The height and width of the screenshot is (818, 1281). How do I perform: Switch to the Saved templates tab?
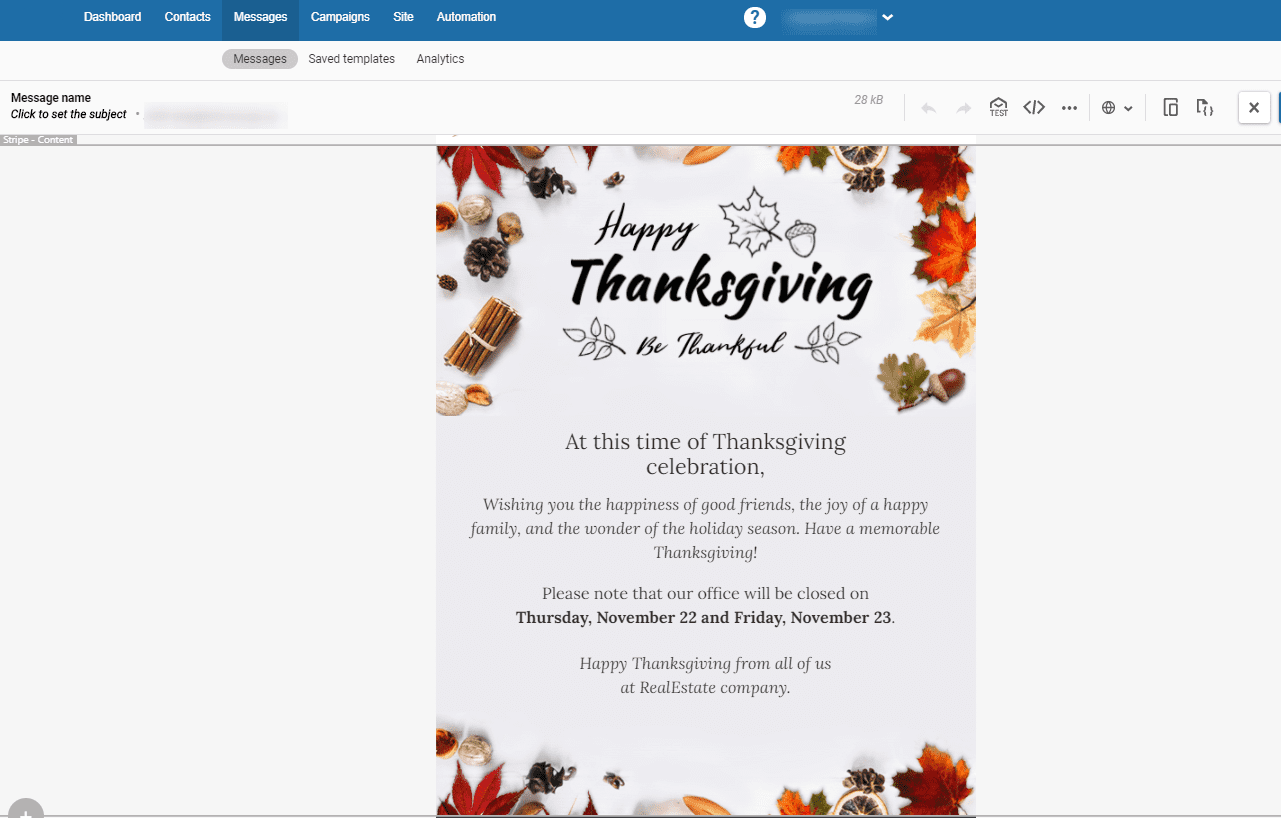pos(351,58)
